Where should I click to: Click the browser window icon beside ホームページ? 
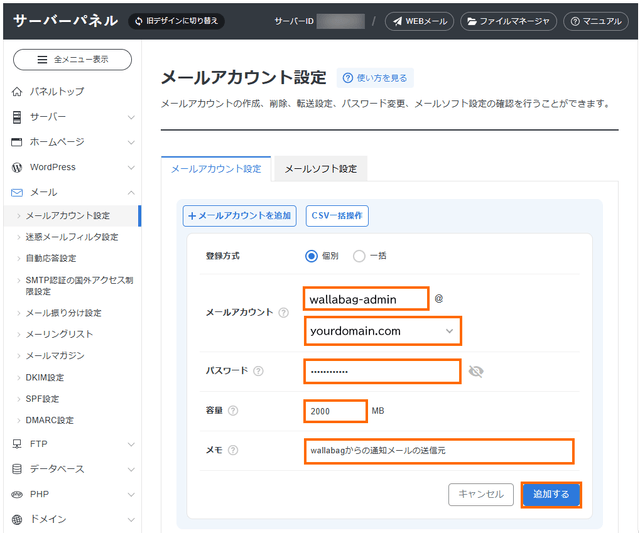(x=17, y=142)
